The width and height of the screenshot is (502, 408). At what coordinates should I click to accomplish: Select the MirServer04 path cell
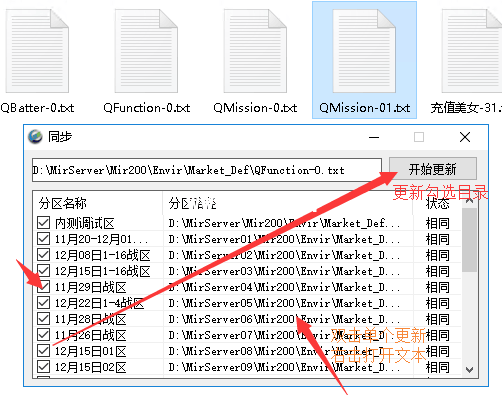click(284, 287)
